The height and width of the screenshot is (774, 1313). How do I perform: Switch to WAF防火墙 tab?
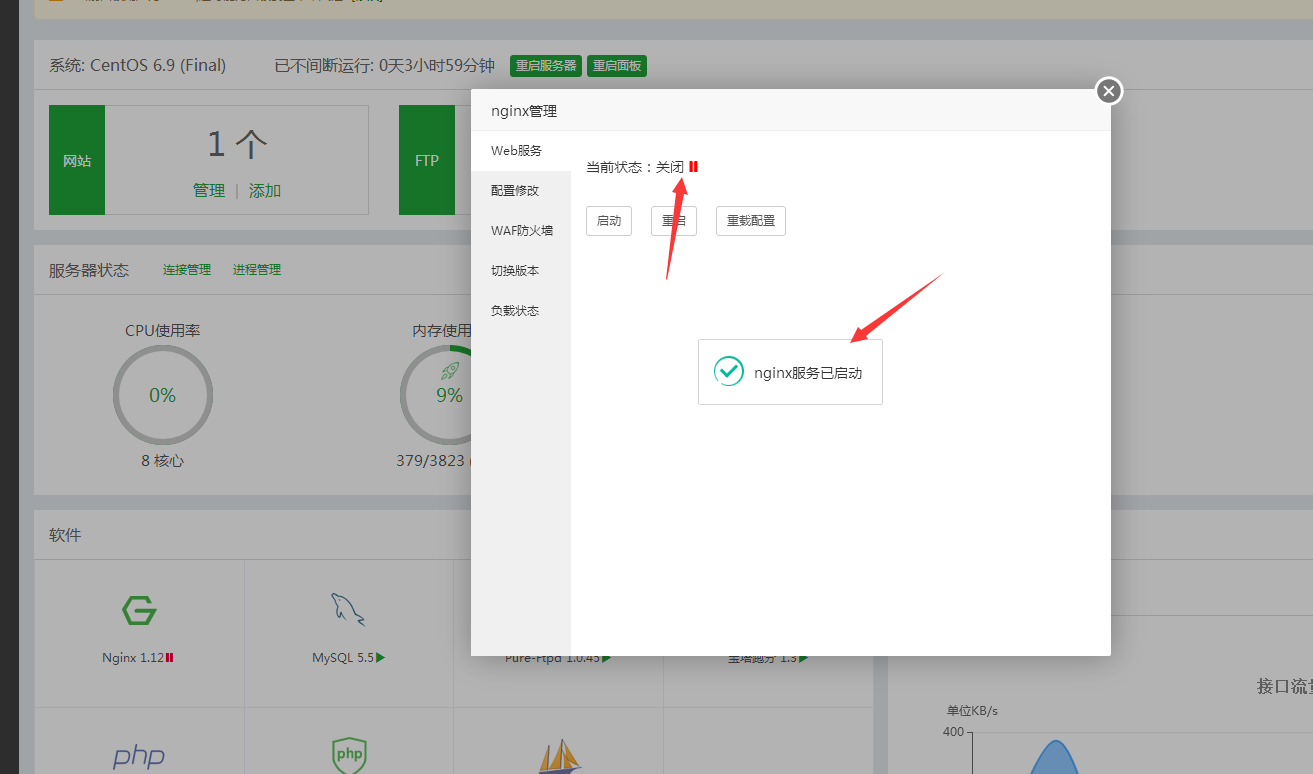point(521,231)
